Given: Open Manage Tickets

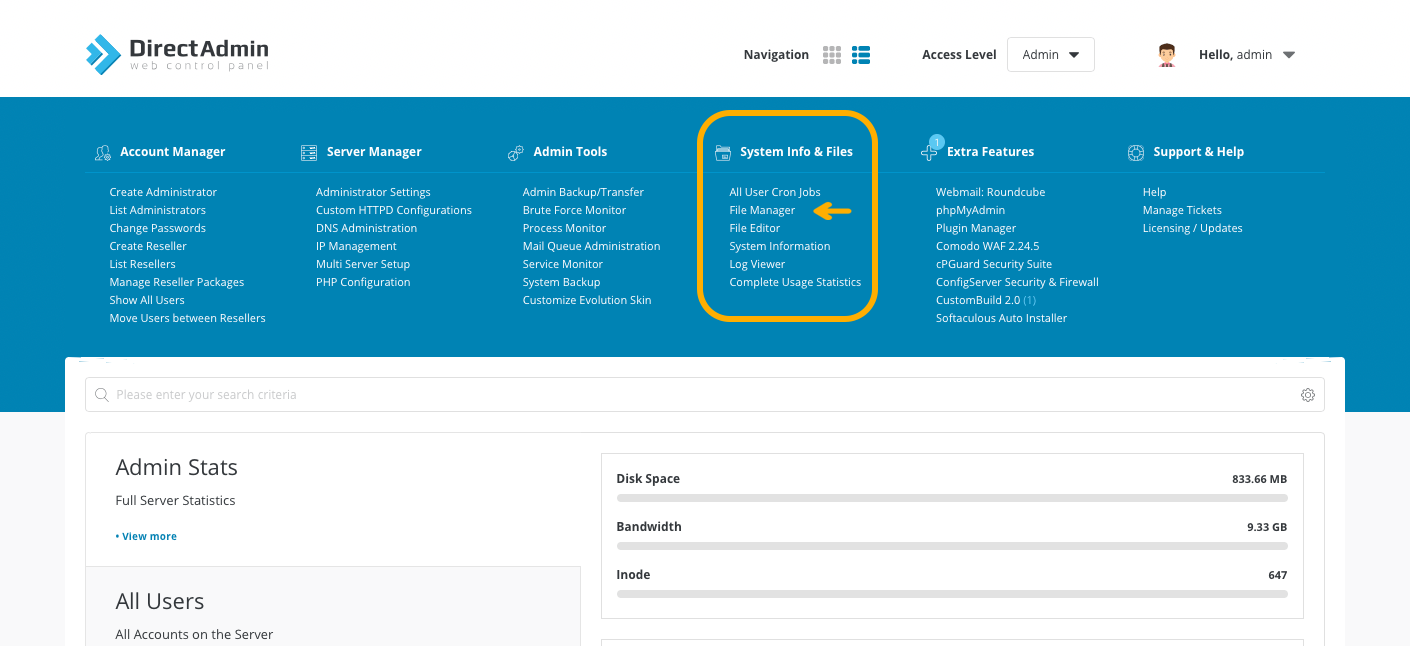Looking at the screenshot, I should [1182, 210].
